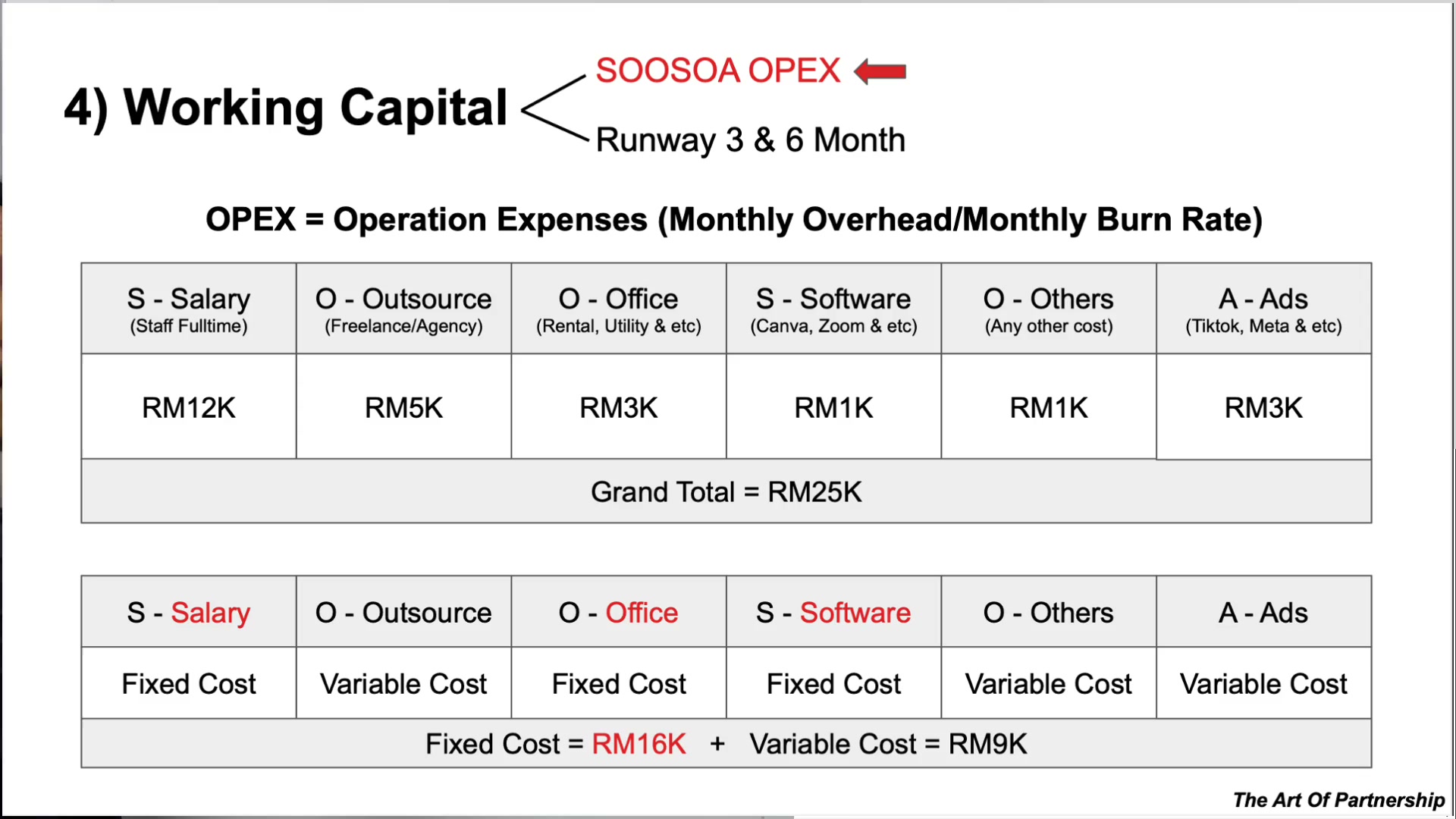This screenshot has height=819, width=1456.
Task: Click 'O - Outsource' header in second table
Action: tap(403, 613)
